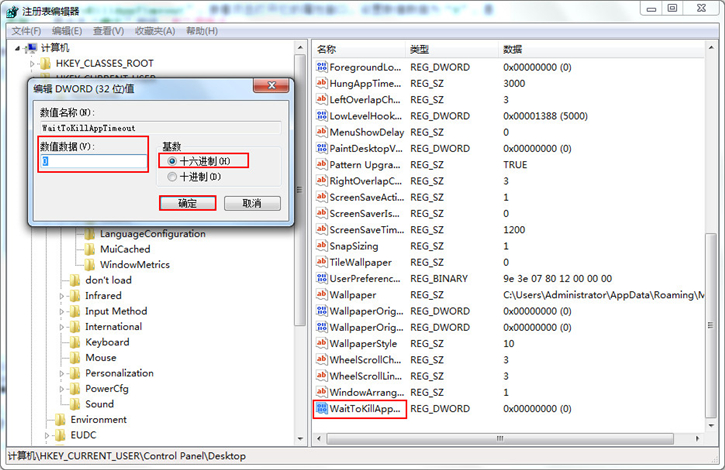Click the Computer root icon in tree
This screenshot has height=470, width=725.
(x=31, y=48)
